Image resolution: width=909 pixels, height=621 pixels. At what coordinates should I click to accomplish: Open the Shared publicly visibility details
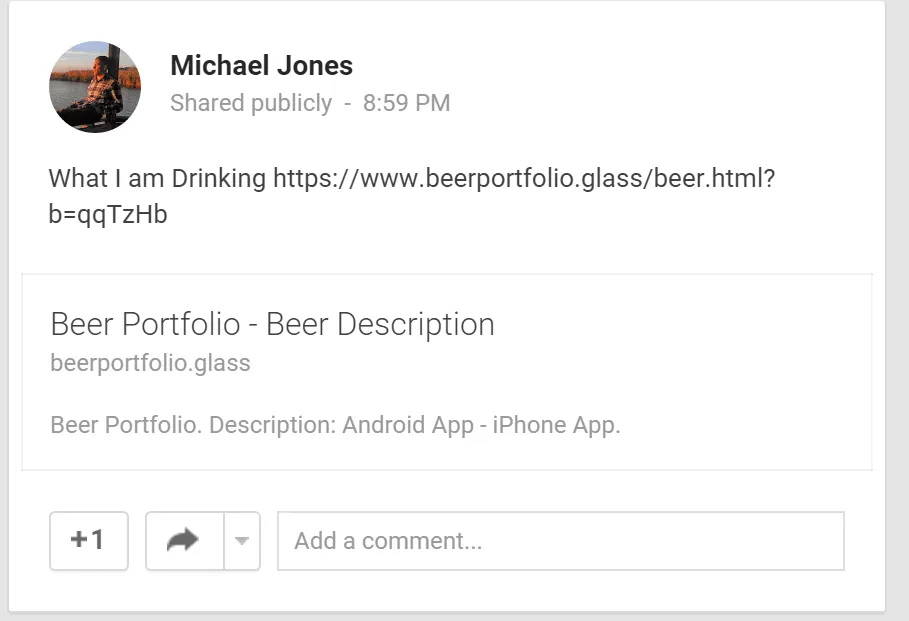(x=251, y=103)
